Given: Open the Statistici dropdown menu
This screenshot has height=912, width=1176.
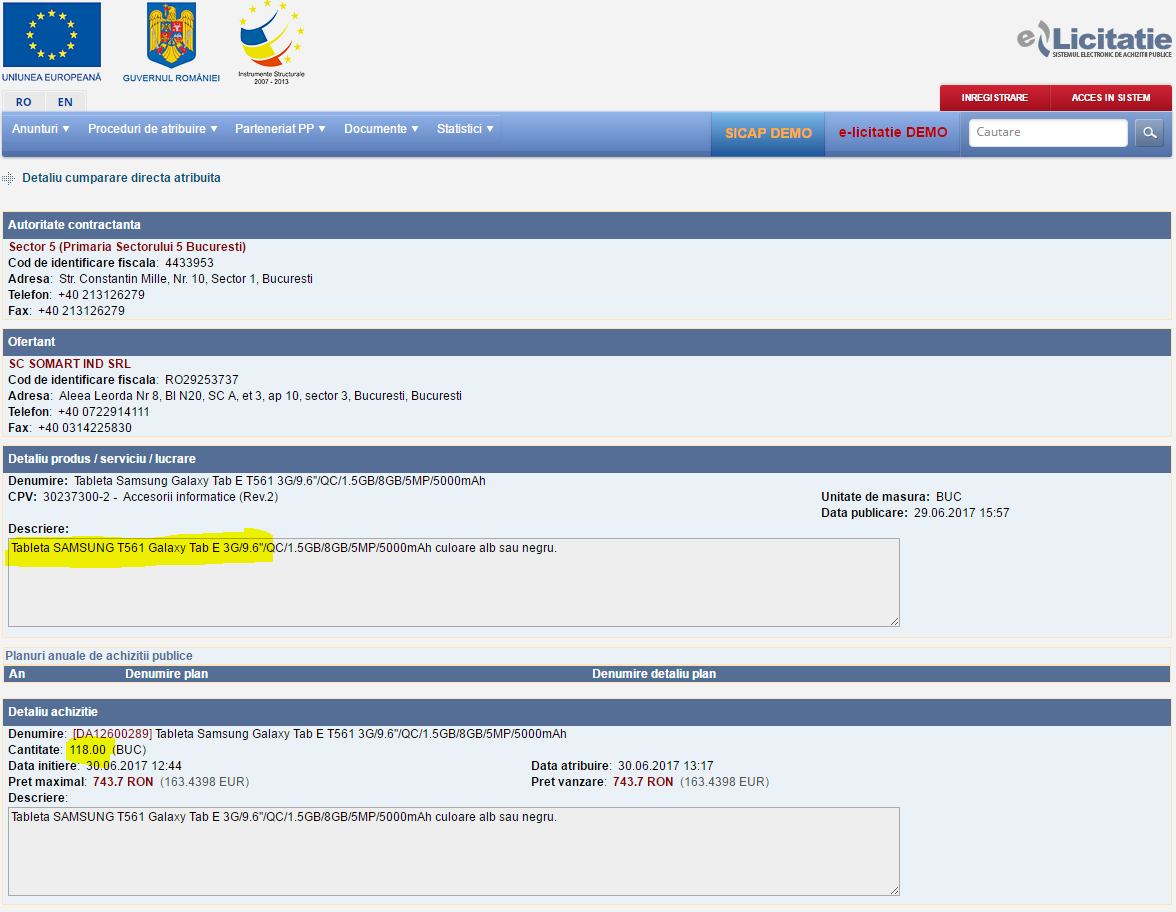Looking at the screenshot, I should (x=465, y=129).
